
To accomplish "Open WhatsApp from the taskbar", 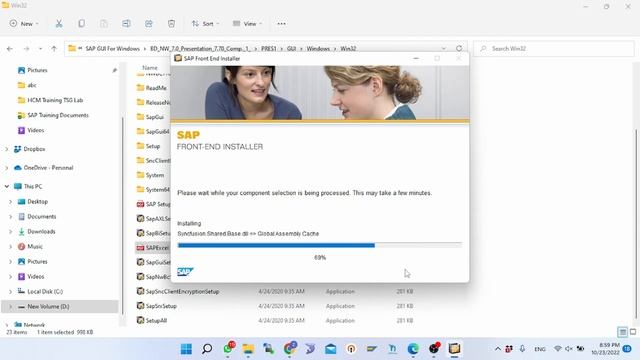I will pyautogui.click(x=229, y=348).
